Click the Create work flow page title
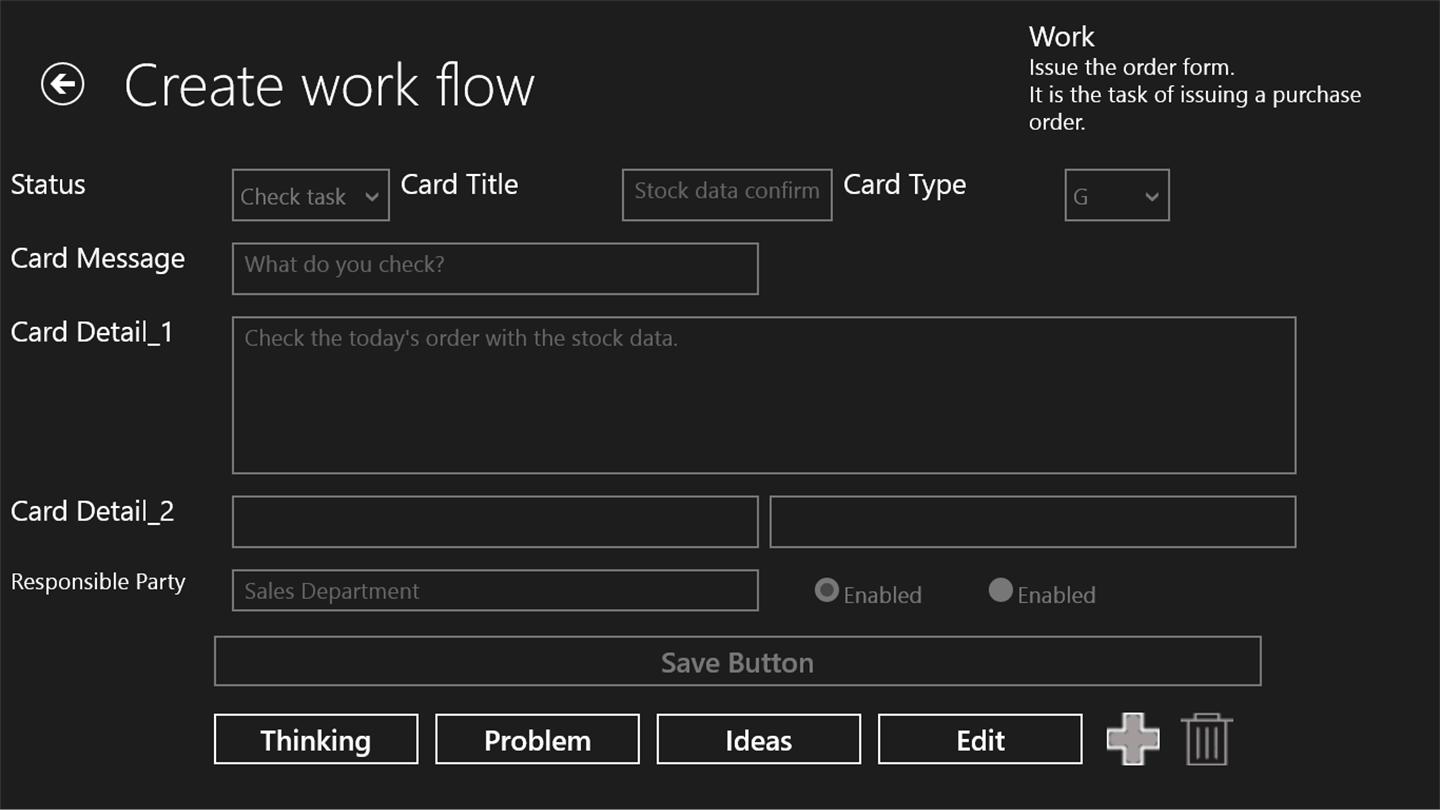The width and height of the screenshot is (1440, 810). pos(329,85)
